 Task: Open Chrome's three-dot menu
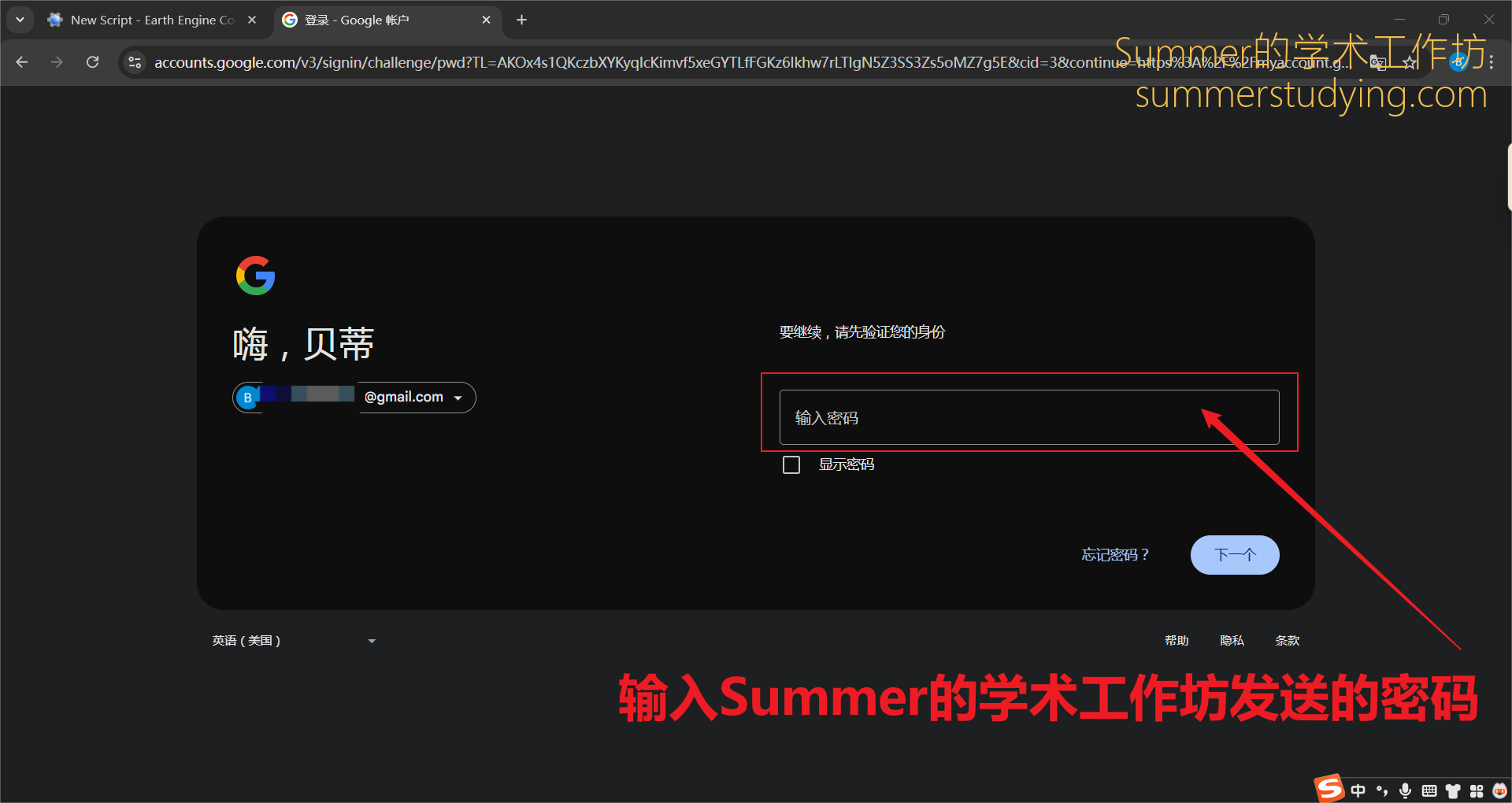tap(1492, 62)
